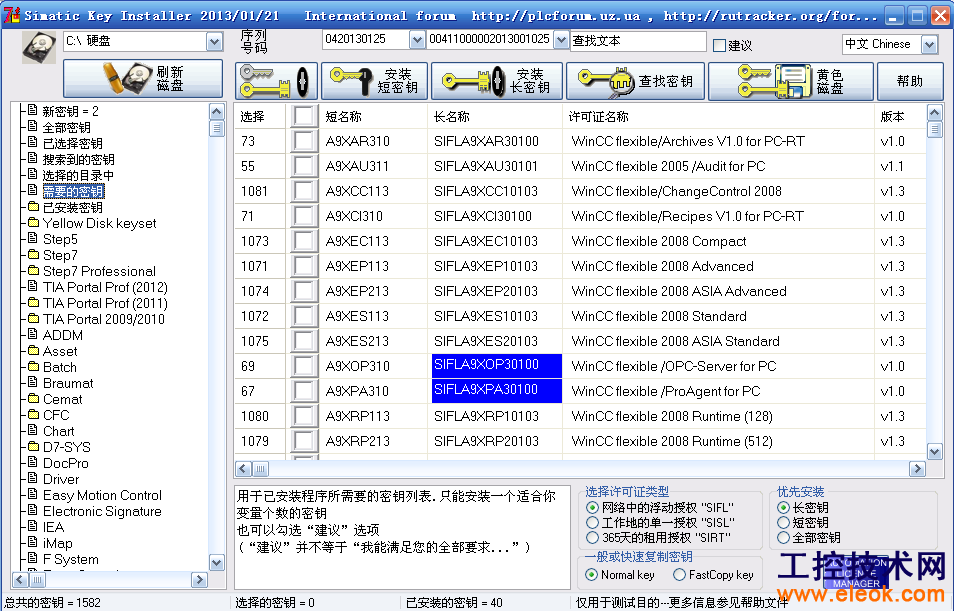
Task: Open the long serial number dropdown
Action: pos(561,40)
